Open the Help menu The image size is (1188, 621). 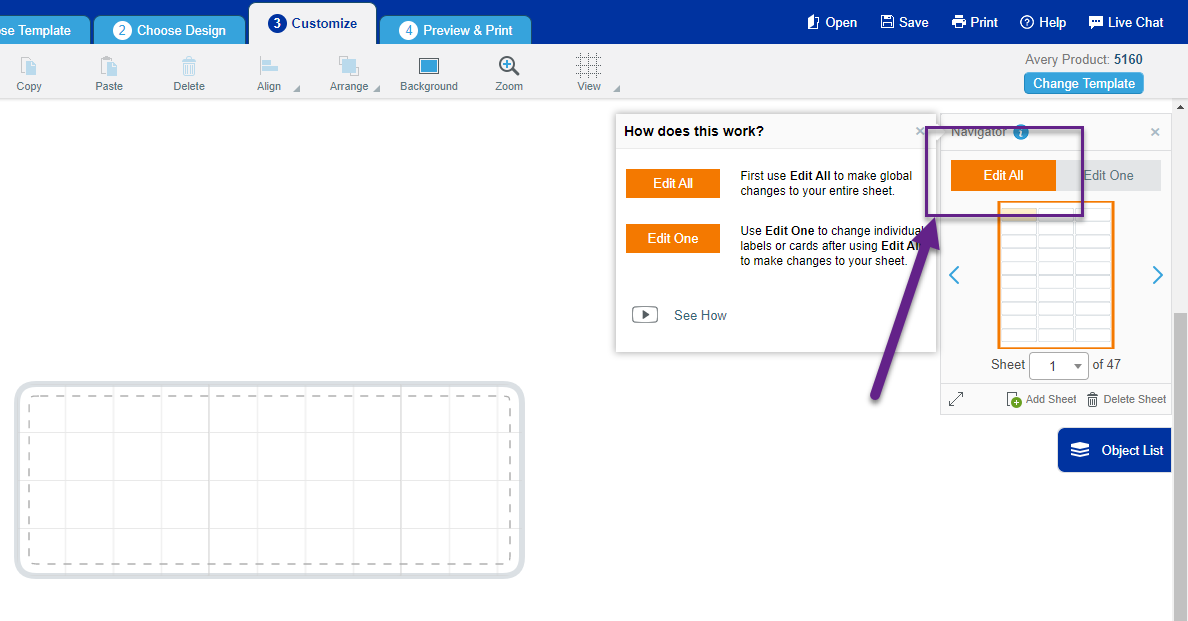(x=1043, y=23)
